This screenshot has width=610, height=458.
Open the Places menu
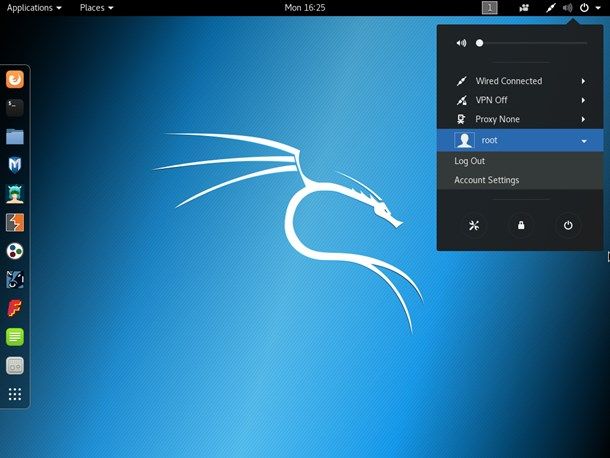96,7
